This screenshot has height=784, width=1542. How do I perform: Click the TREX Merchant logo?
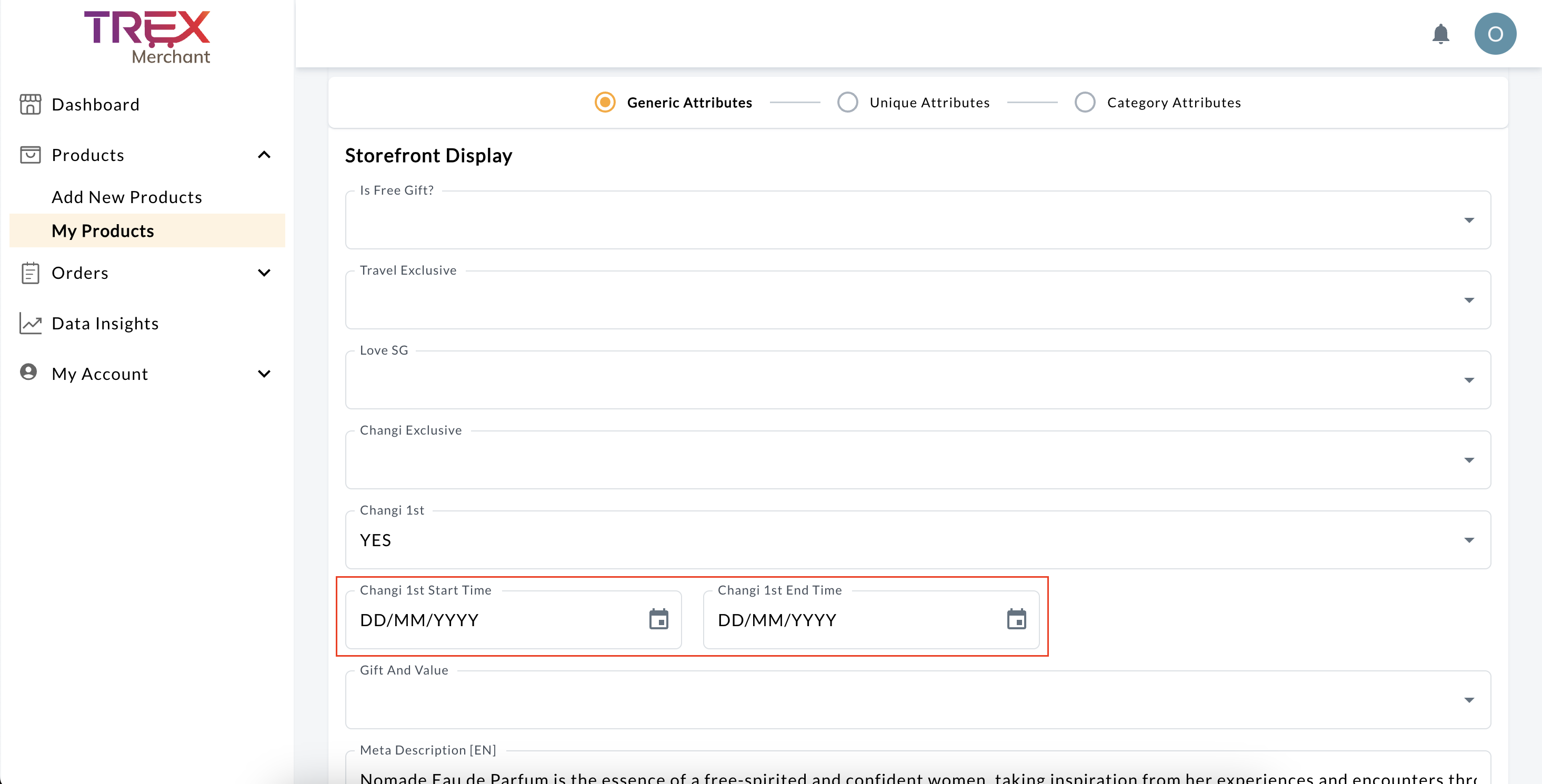[147, 37]
